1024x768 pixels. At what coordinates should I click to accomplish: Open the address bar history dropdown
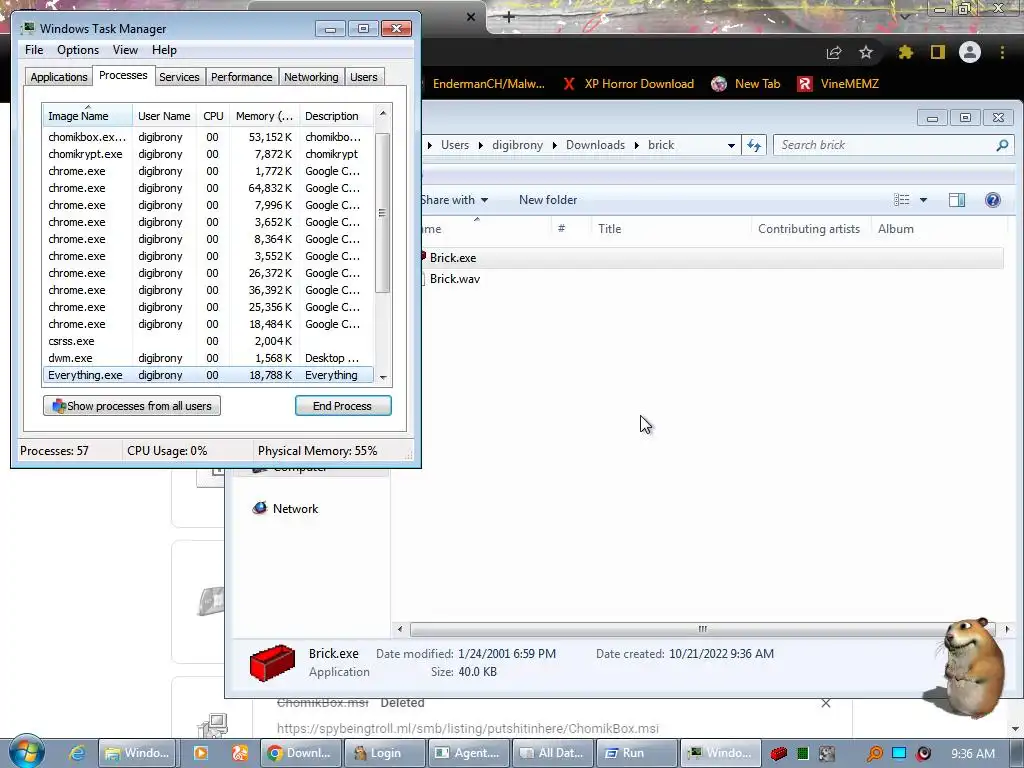pyautogui.click(x=731, y=145)
